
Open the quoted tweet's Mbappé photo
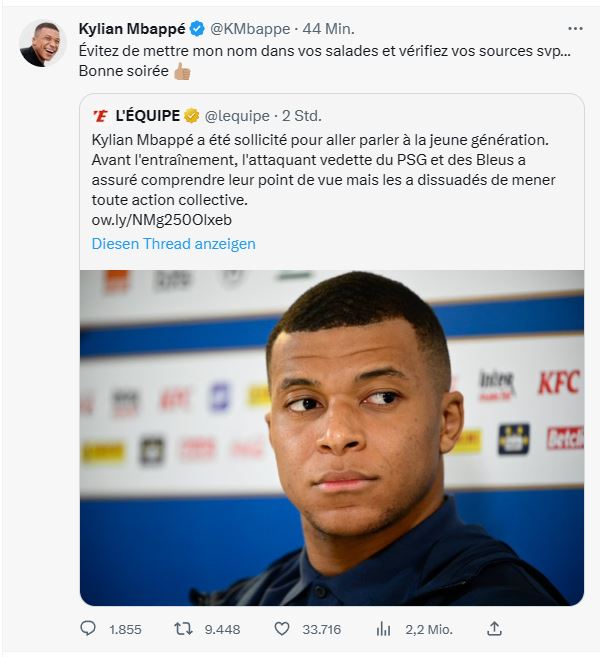pos(331,437)
